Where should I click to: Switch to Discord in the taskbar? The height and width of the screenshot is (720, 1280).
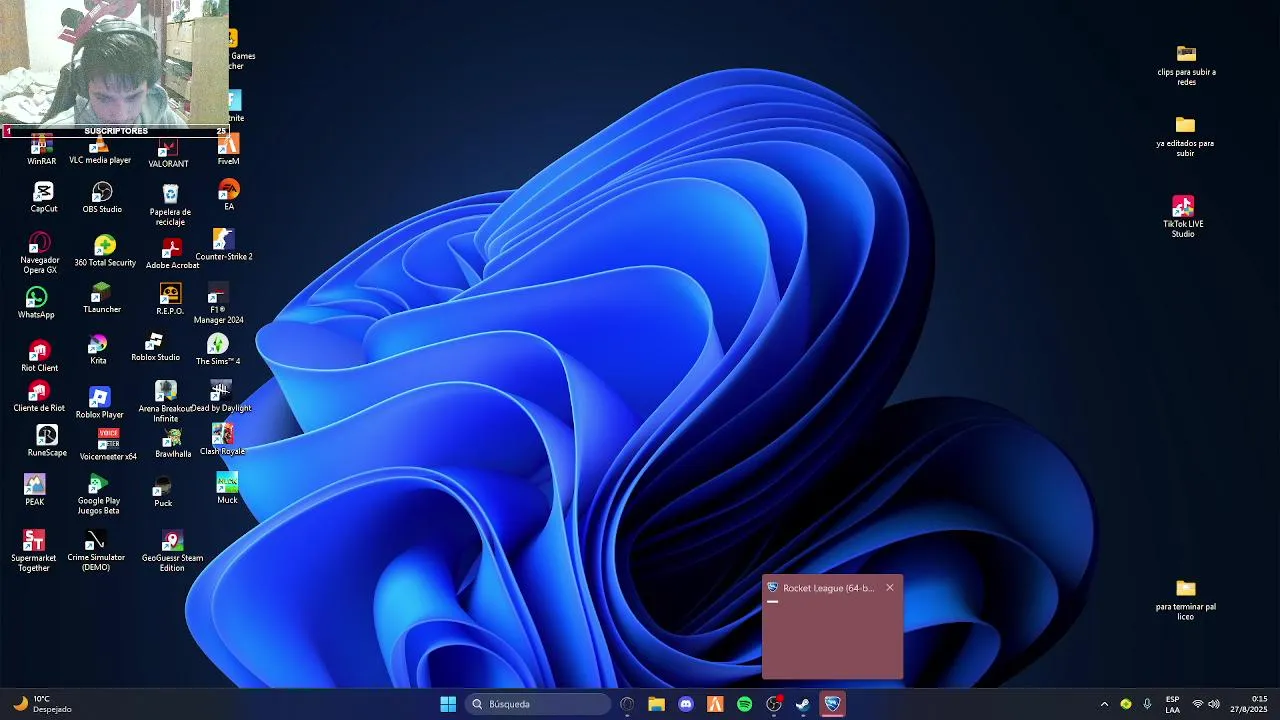(x=686, y=704)
